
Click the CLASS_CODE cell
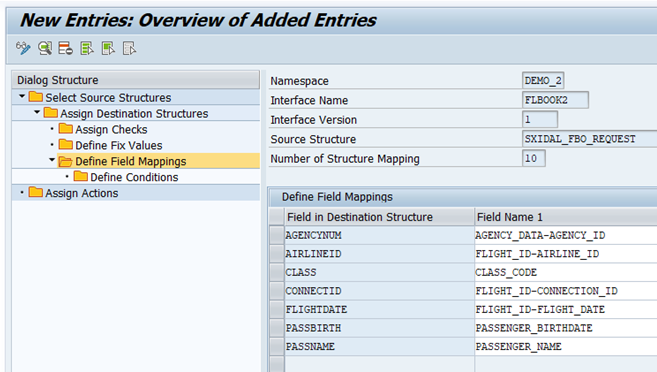tap(566, 272)
